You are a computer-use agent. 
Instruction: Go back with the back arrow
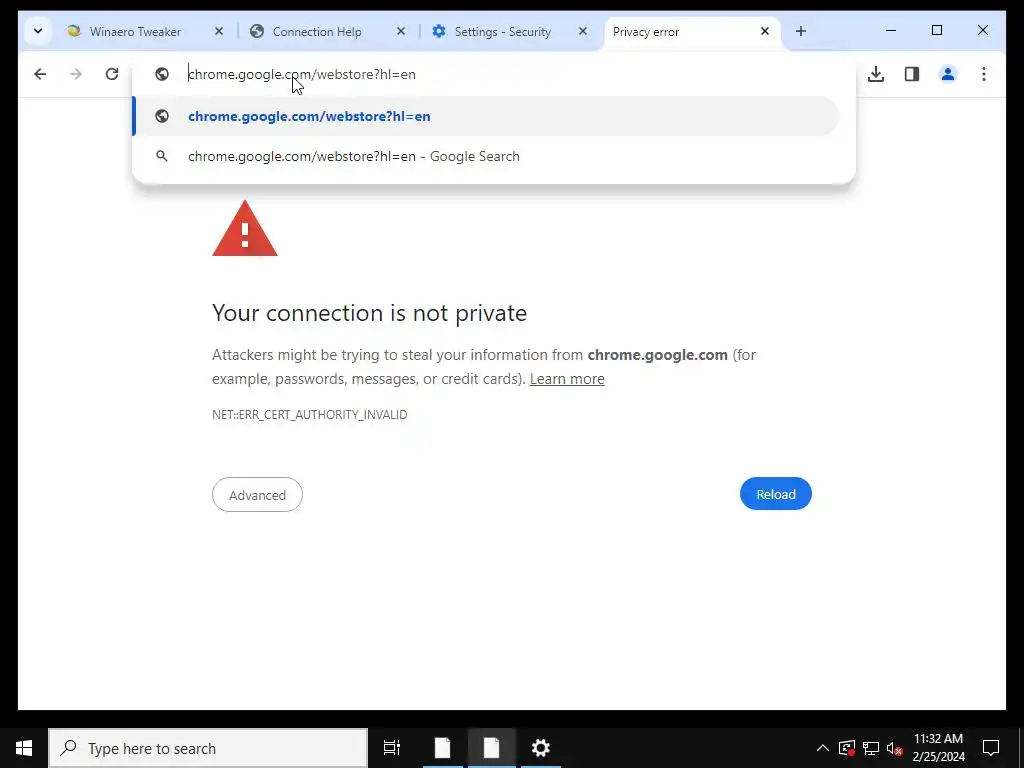(40, 74)
